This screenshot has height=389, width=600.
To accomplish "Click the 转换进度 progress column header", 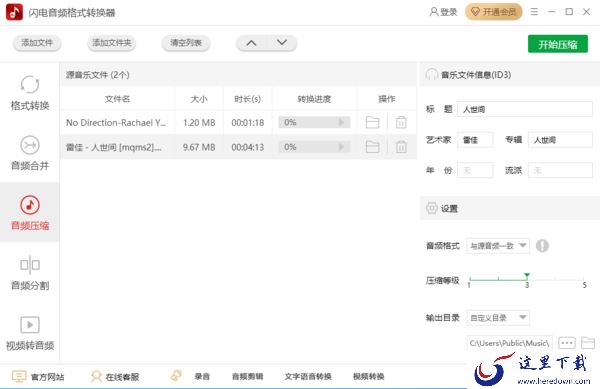I will [314, 99].
